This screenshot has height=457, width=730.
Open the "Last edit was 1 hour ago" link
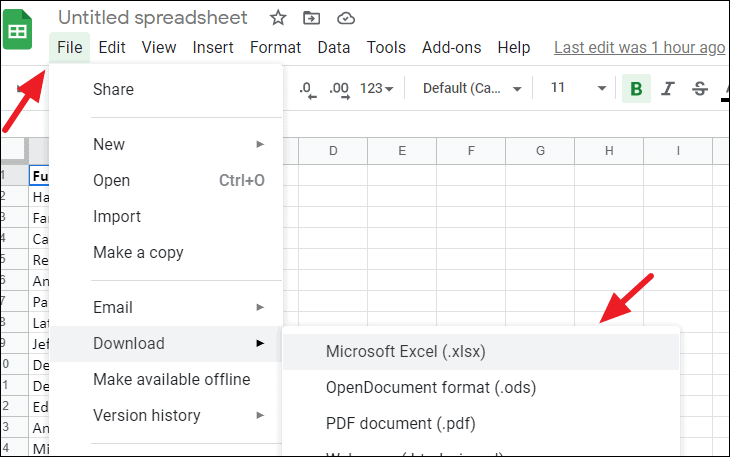tap(639, 47)
